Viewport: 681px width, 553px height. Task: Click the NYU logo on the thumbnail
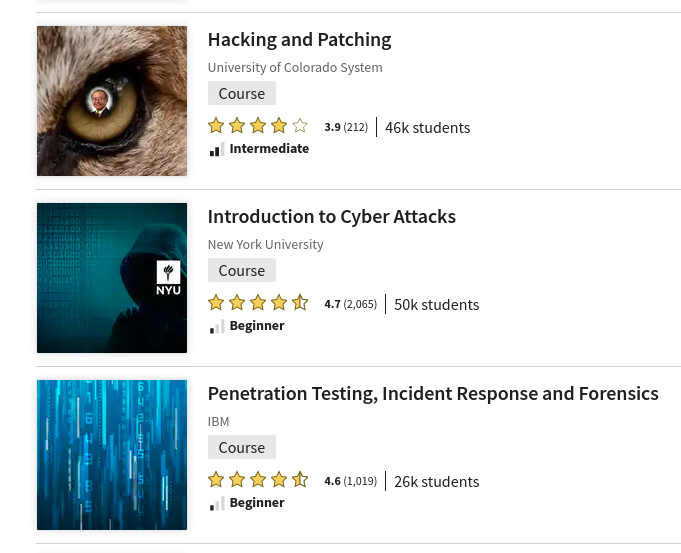coord(169,278)
